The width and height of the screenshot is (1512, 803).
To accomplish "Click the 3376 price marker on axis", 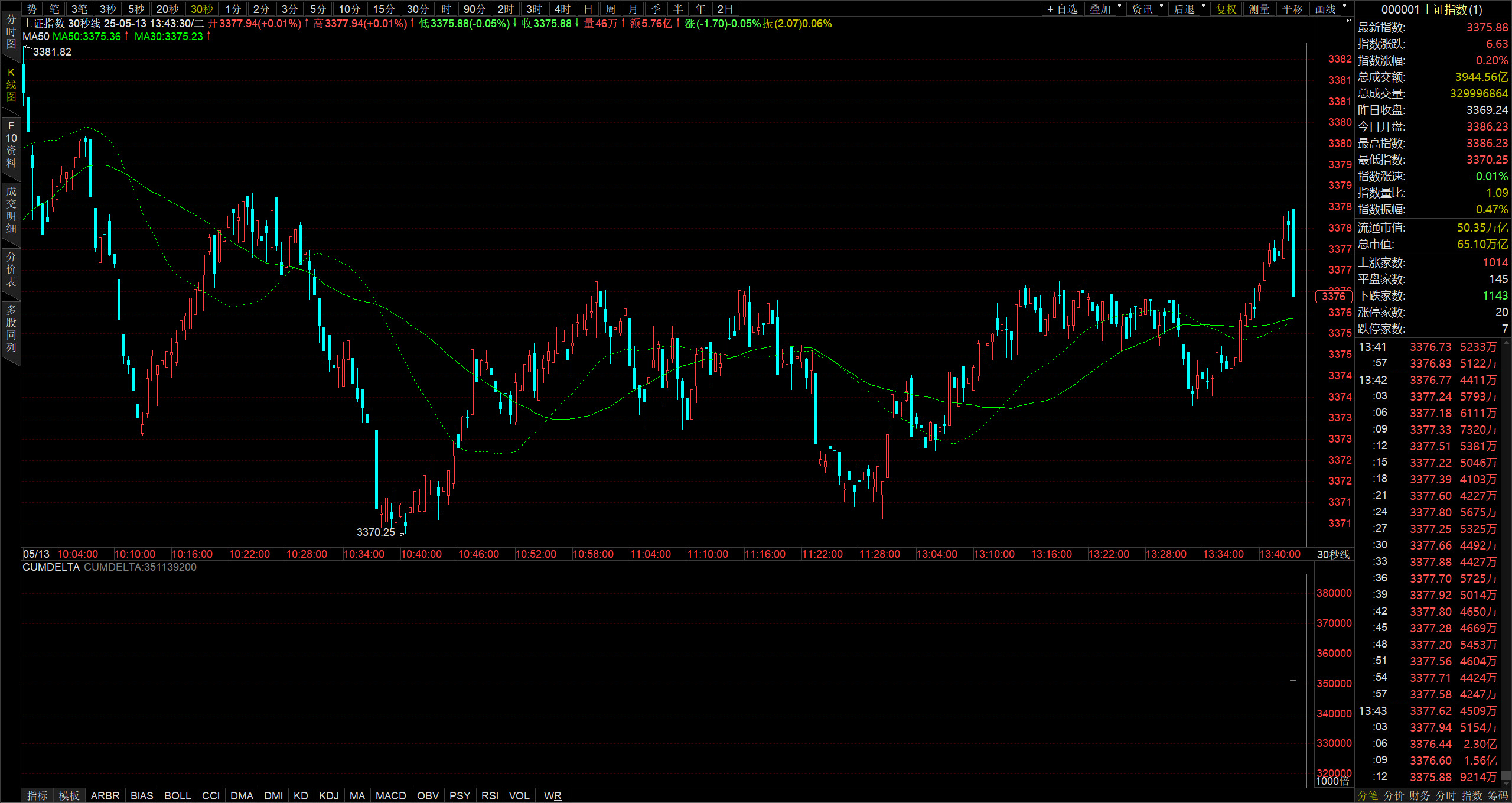I will pyautogui.click(x=1333, y=296).
